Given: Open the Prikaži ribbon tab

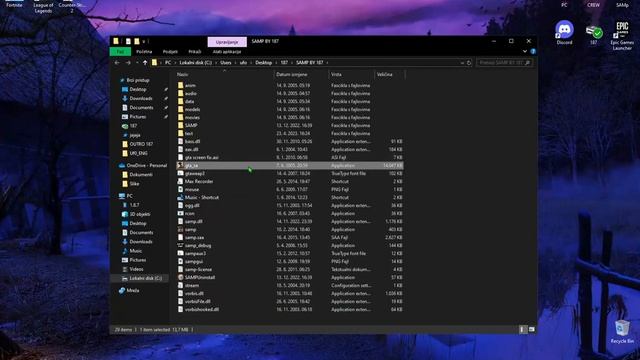Looking at the screenshot, I should pyautogui.click(x=195, y=52).
